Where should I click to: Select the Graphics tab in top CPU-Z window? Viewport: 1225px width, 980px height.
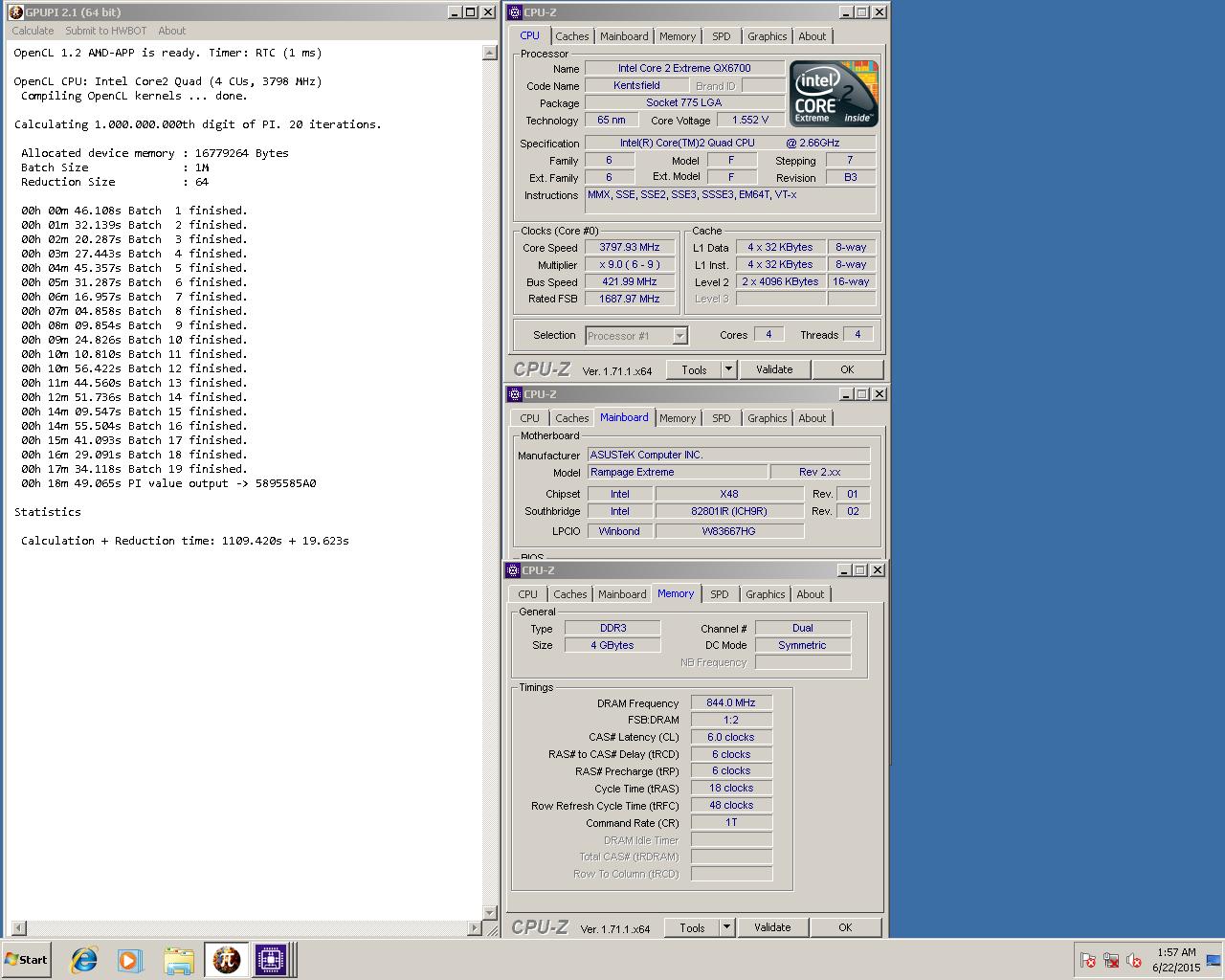pos(768,36)
